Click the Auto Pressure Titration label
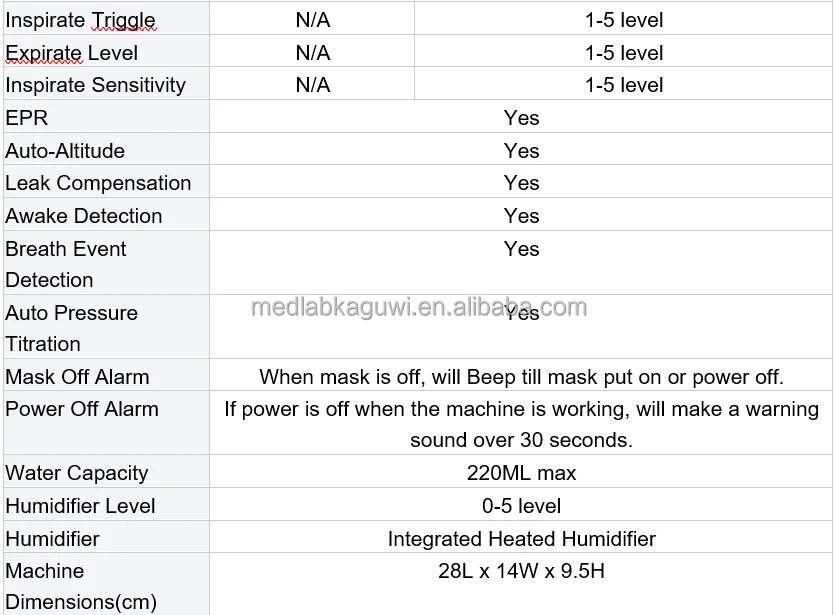 tap(71, 328)
